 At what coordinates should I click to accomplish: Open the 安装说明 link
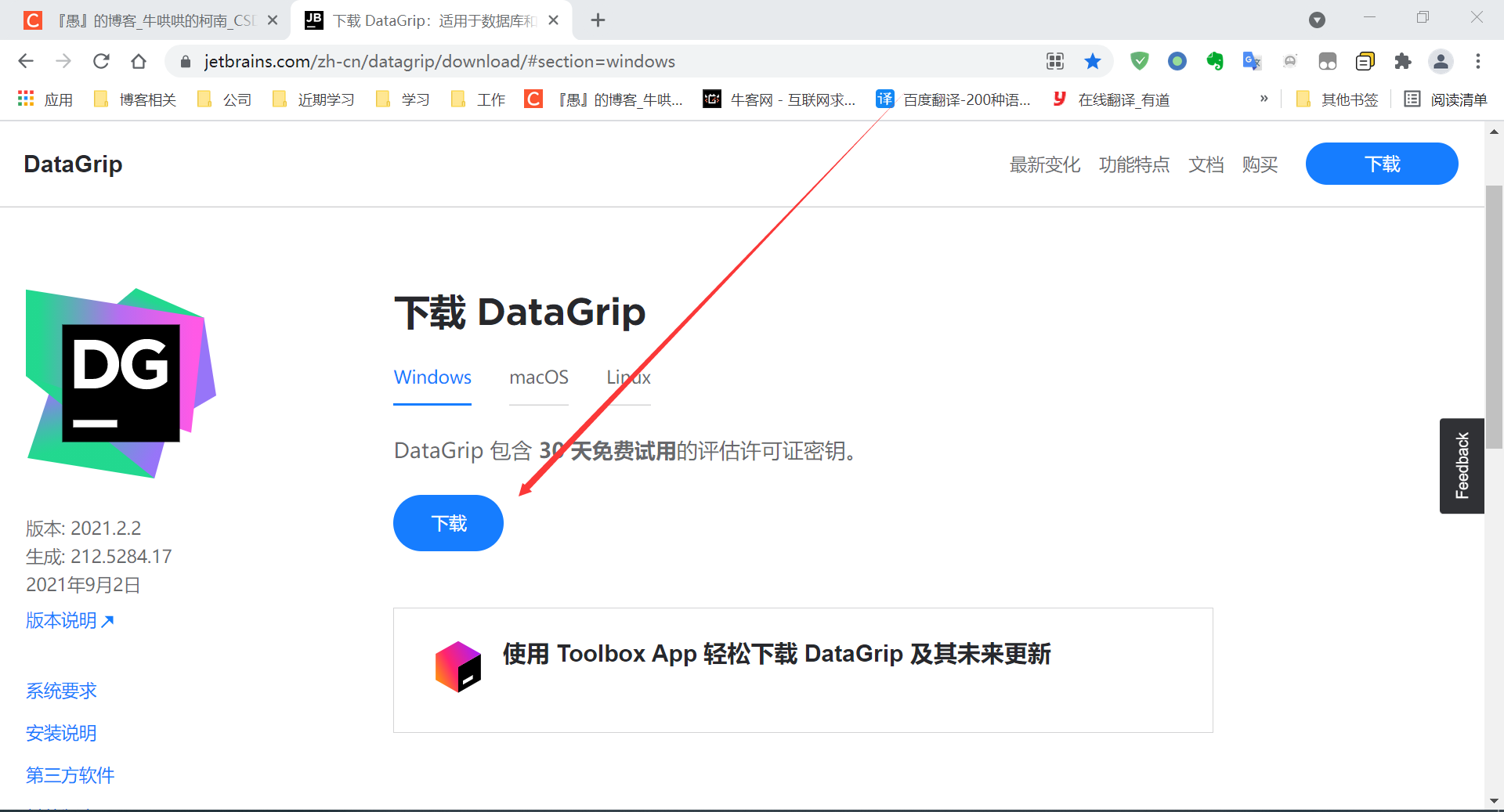(61, 733)
